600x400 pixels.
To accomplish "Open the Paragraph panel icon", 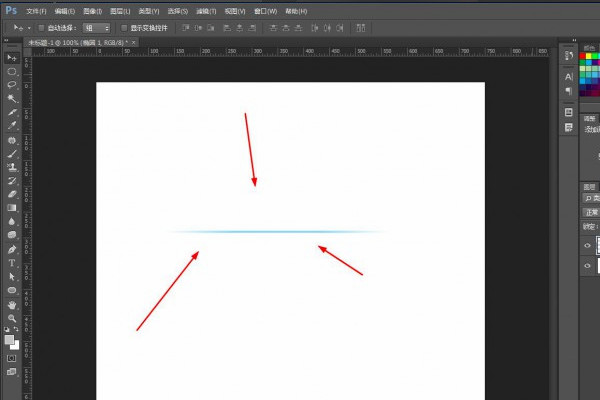I will (569, 91).
